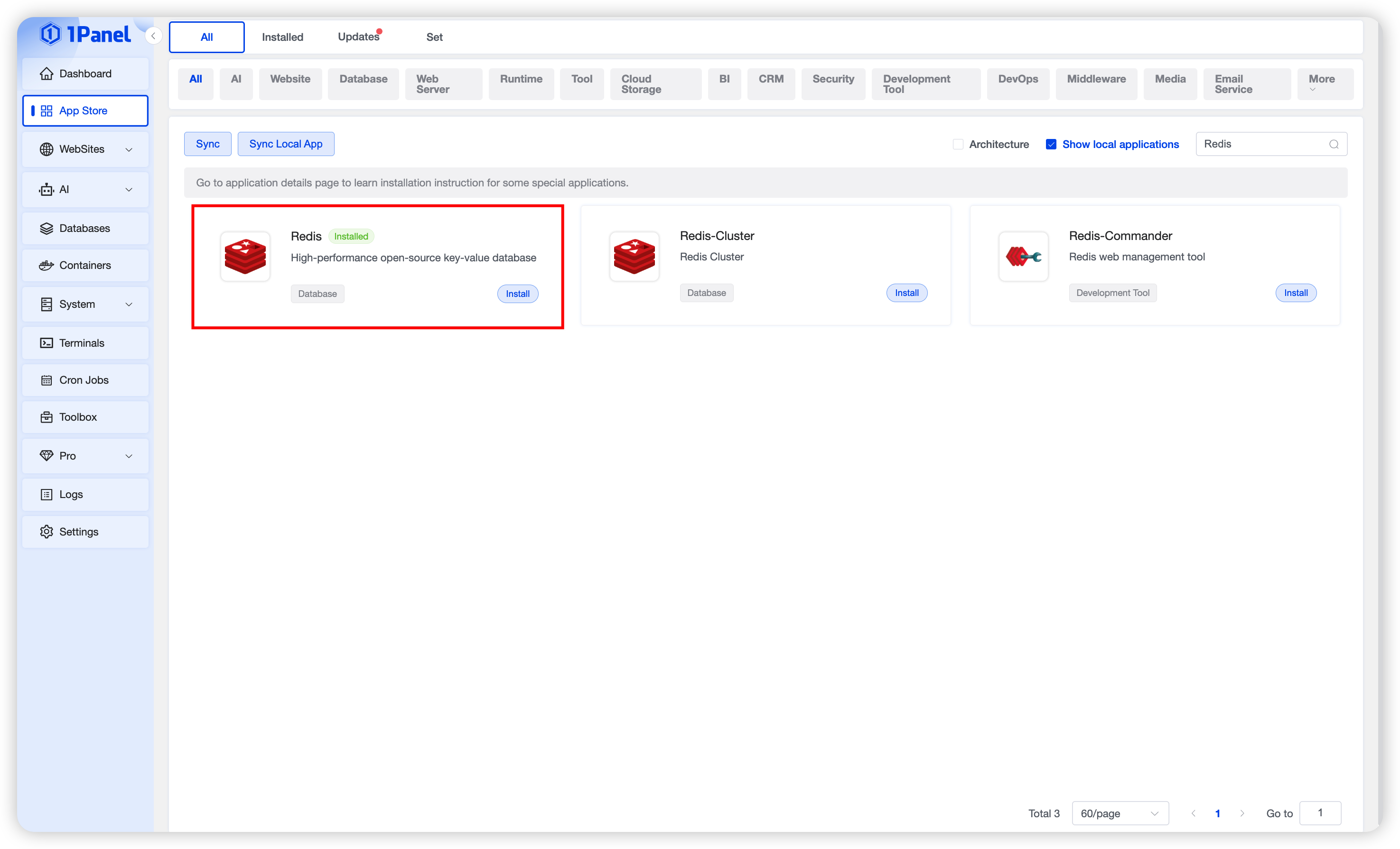Click the search magnifier icon

[1334, 144]
